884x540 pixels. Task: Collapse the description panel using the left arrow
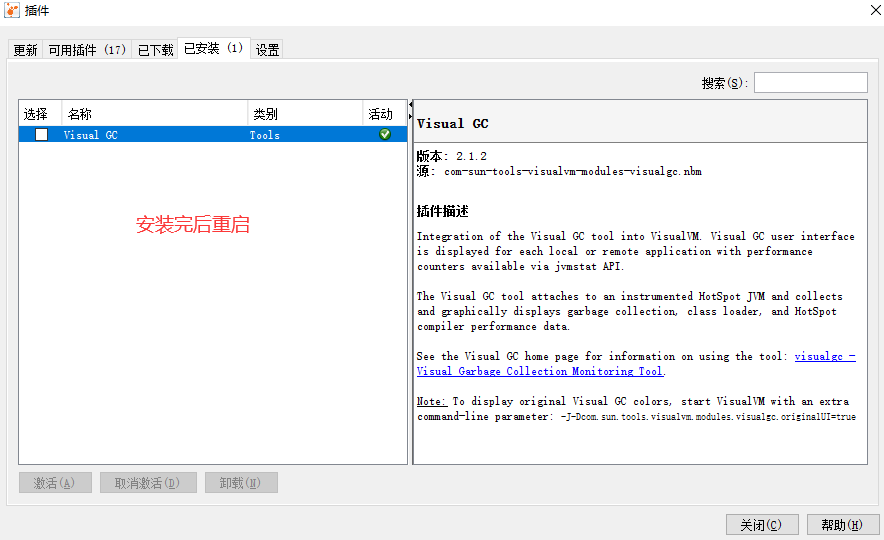click(x=410, y=105)
